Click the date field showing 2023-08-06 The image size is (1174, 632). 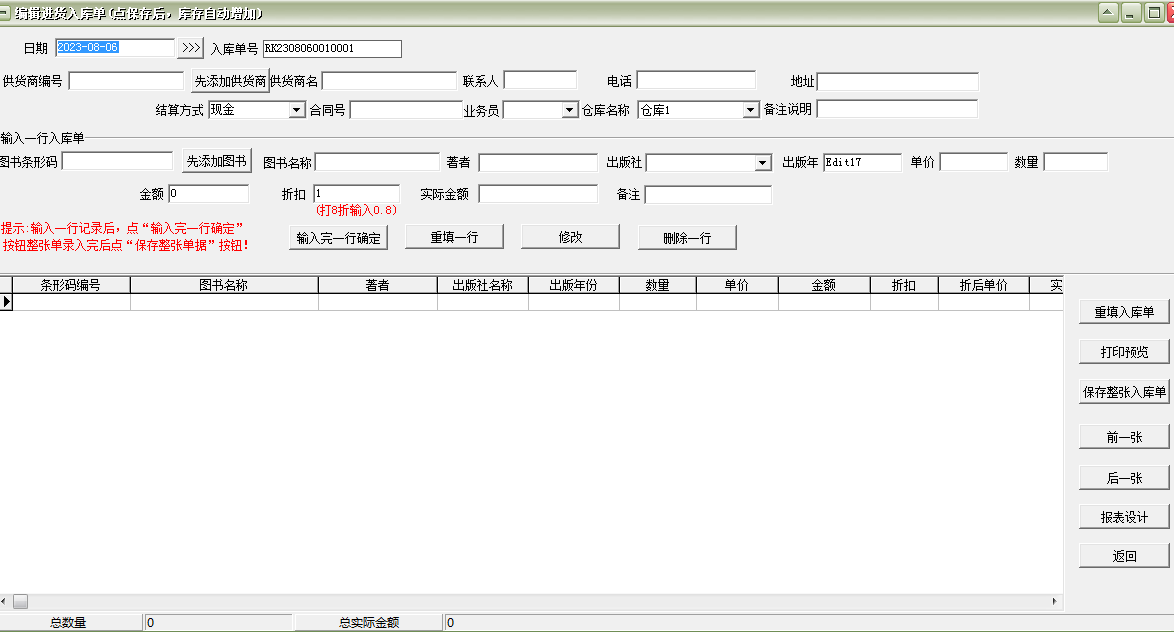point(115,48)
